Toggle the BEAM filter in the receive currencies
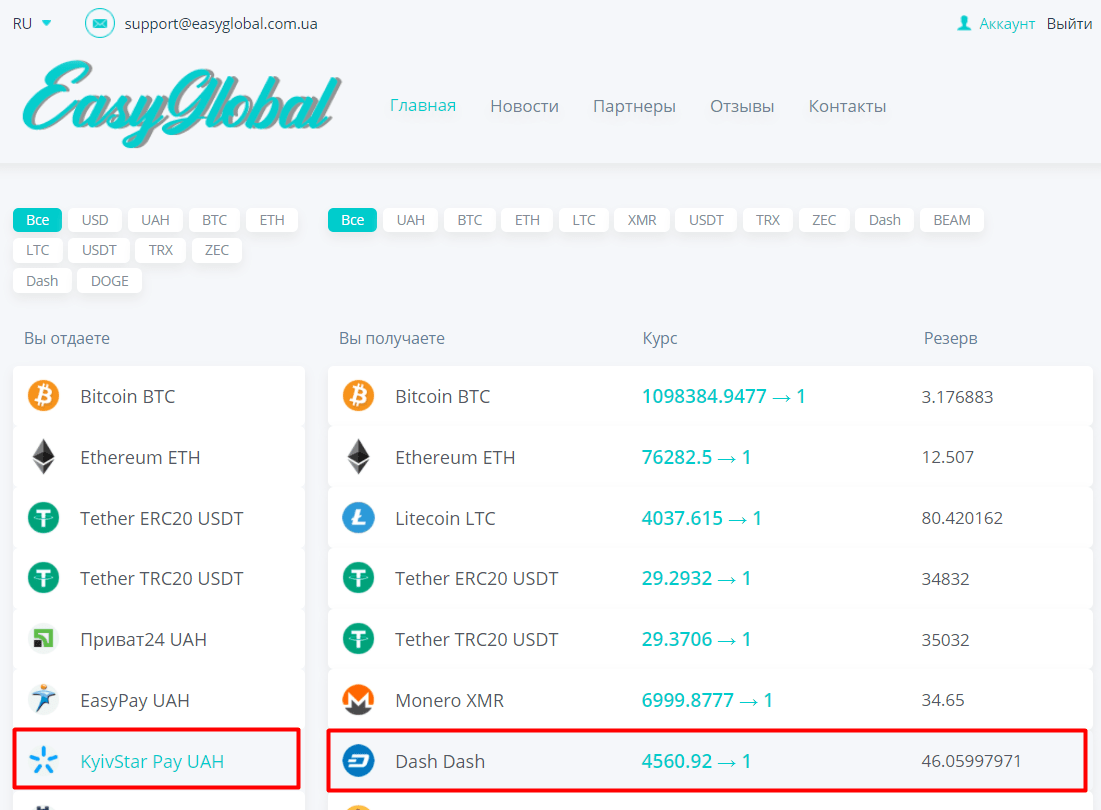Image resolution: width=1101 pixels, height=810 pixels. coord(951,220)
